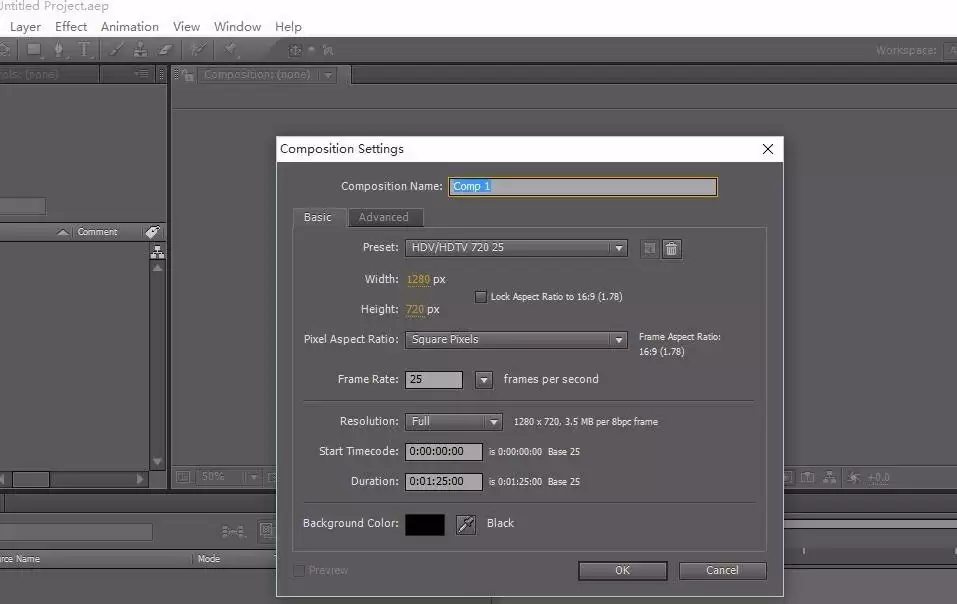Pick background color with the eyedropper
The width and height of the screenshot is (957, 604).
coord(466,524)
